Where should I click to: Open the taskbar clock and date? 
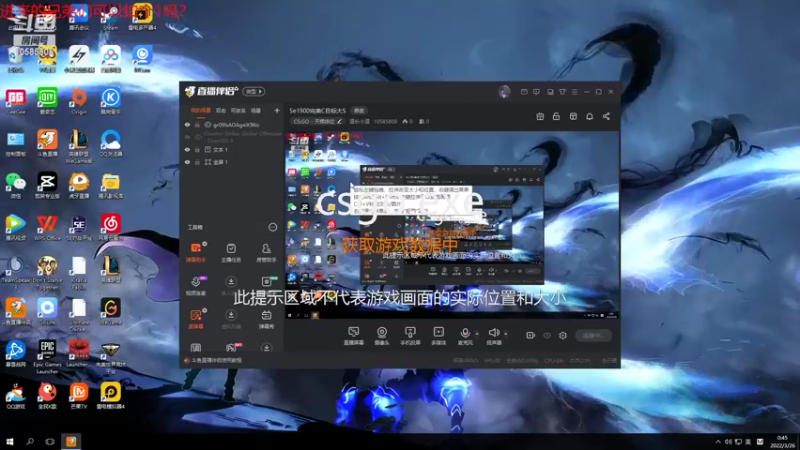pyautogui.click(x=782, y=441)
